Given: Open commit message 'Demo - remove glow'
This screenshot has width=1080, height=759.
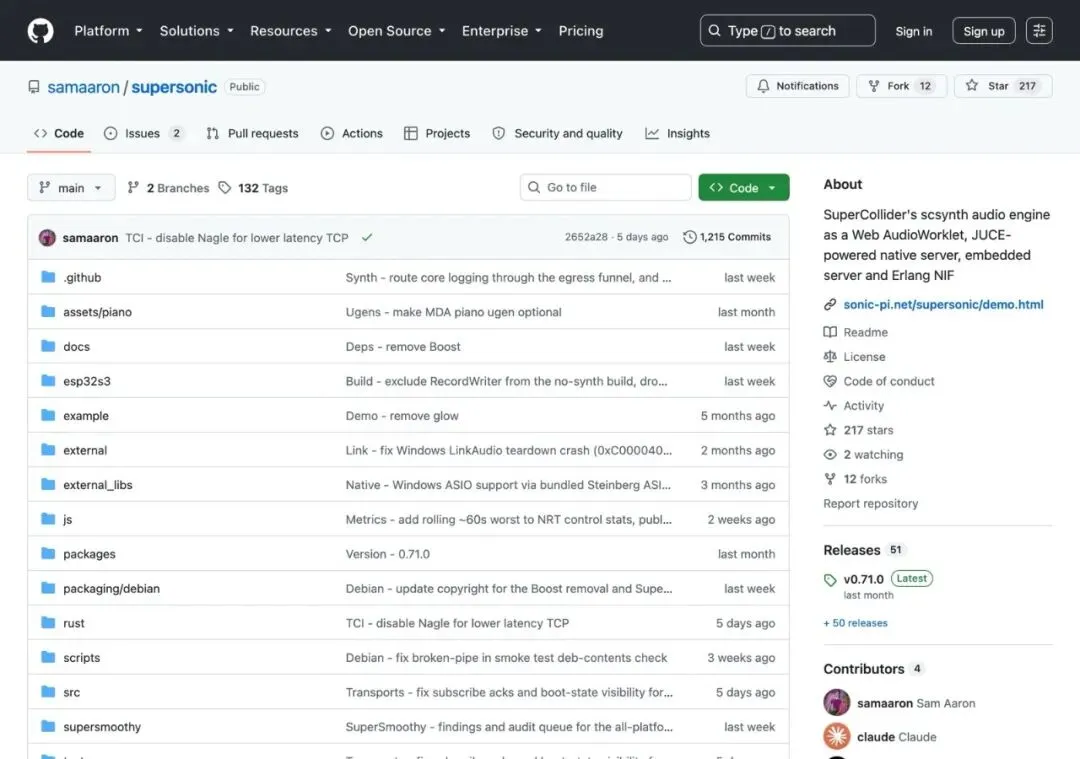Looking at the screenshot, I should pyautogui.click(x=402, y=415).
